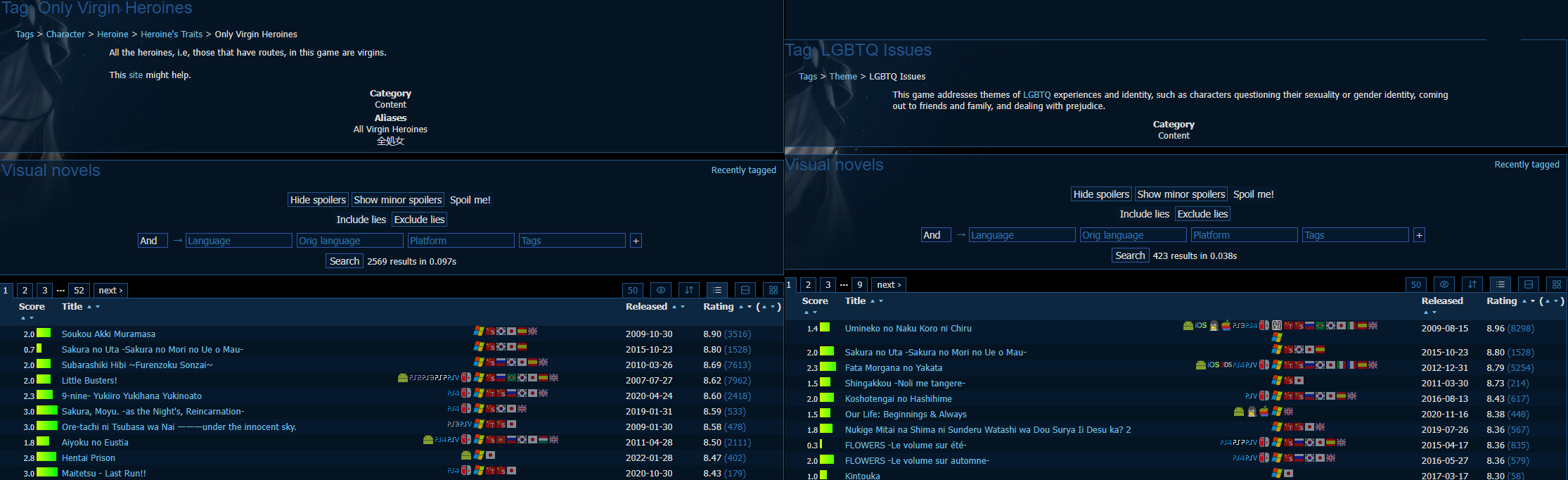Click the plus add-filter icon in Only Virgin Heroines pane
This screenshot has height=480, width=1568.
tap(636, 241)
